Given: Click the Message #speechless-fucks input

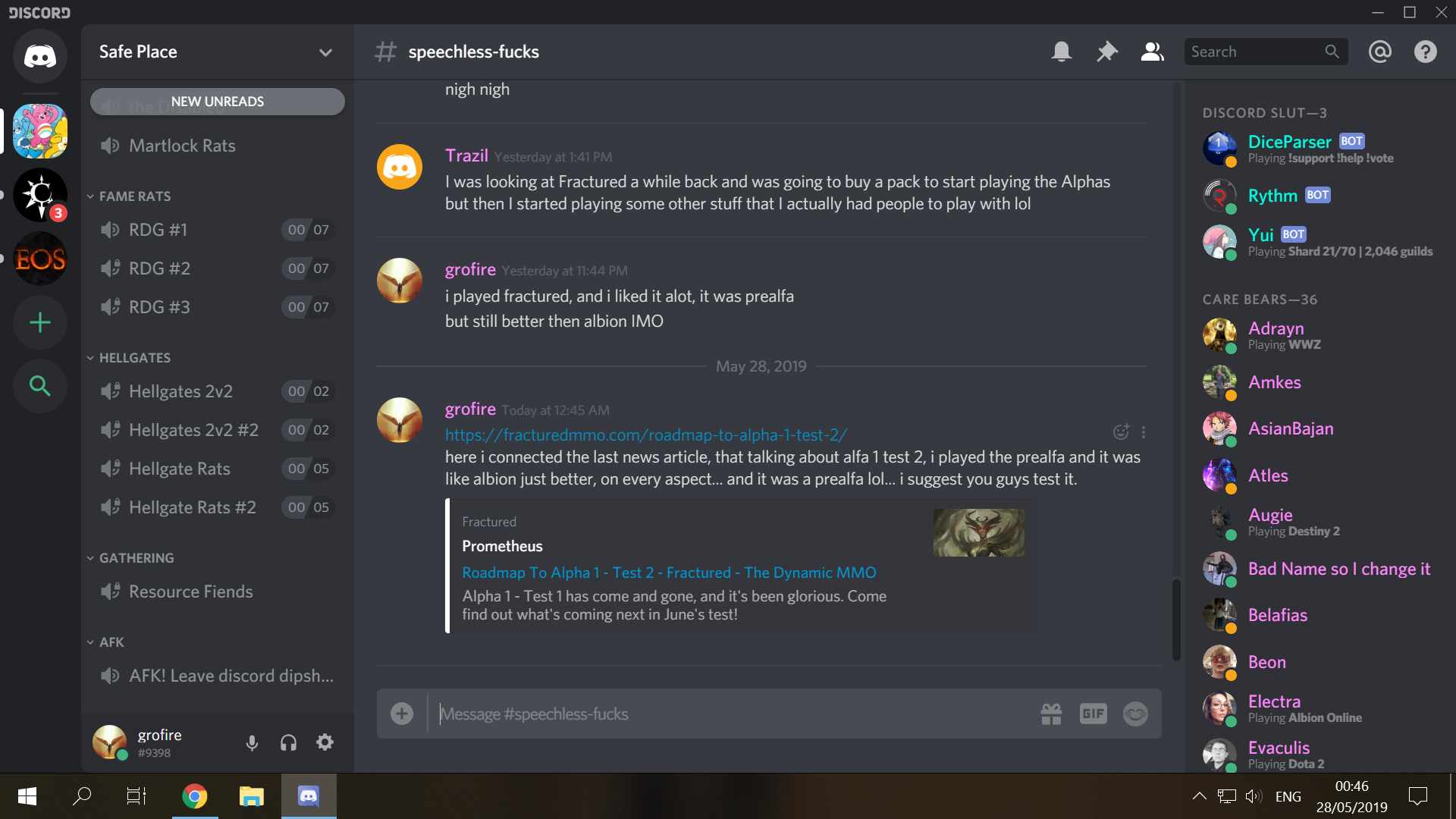Looking at the screenshot, I should [x=732, y=714].
